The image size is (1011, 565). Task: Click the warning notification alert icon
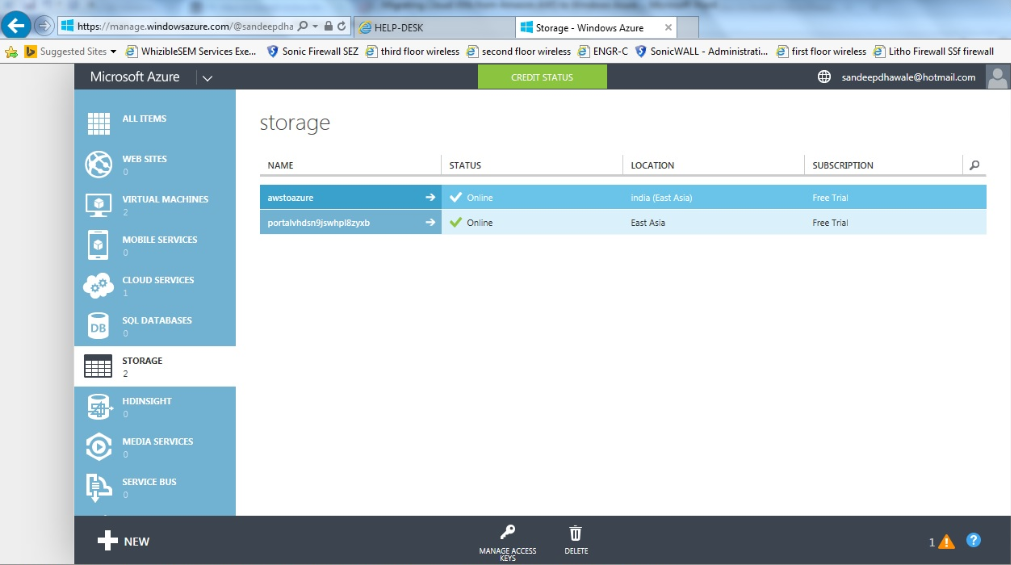click(946, 542)
